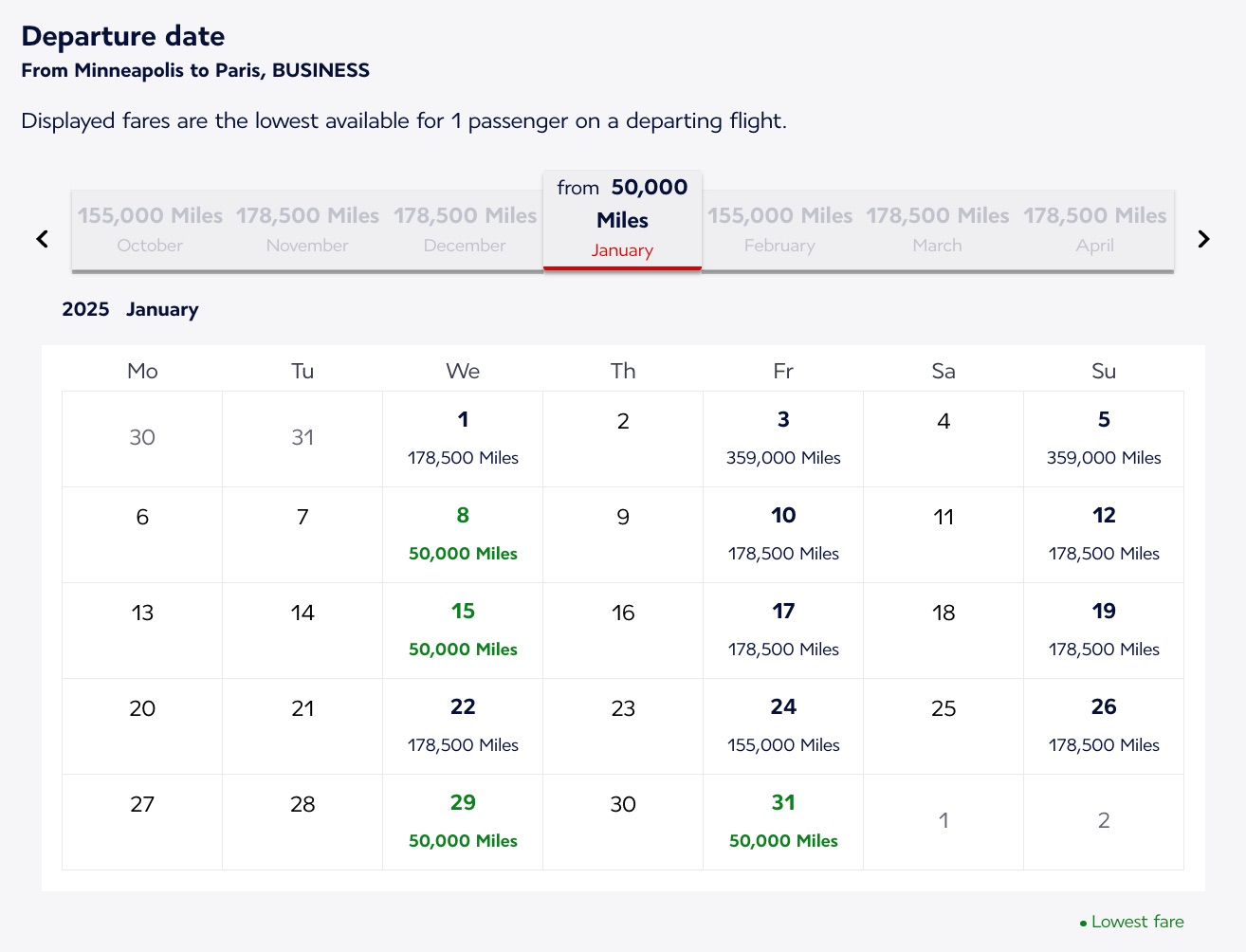Switch to the October month tab
This screenshot has height=952, width=1246.
point(150,229)
